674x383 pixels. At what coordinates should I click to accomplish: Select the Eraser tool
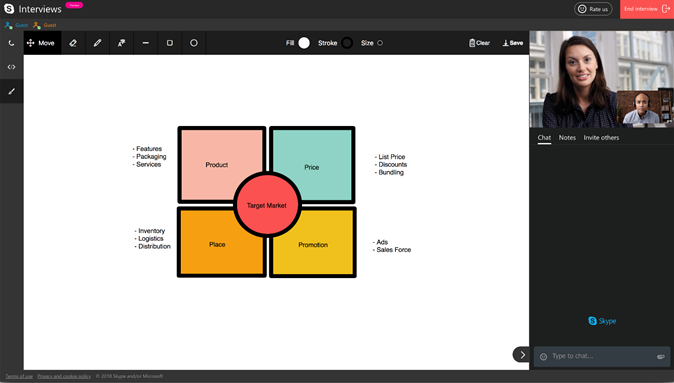(x=73, y=43)
